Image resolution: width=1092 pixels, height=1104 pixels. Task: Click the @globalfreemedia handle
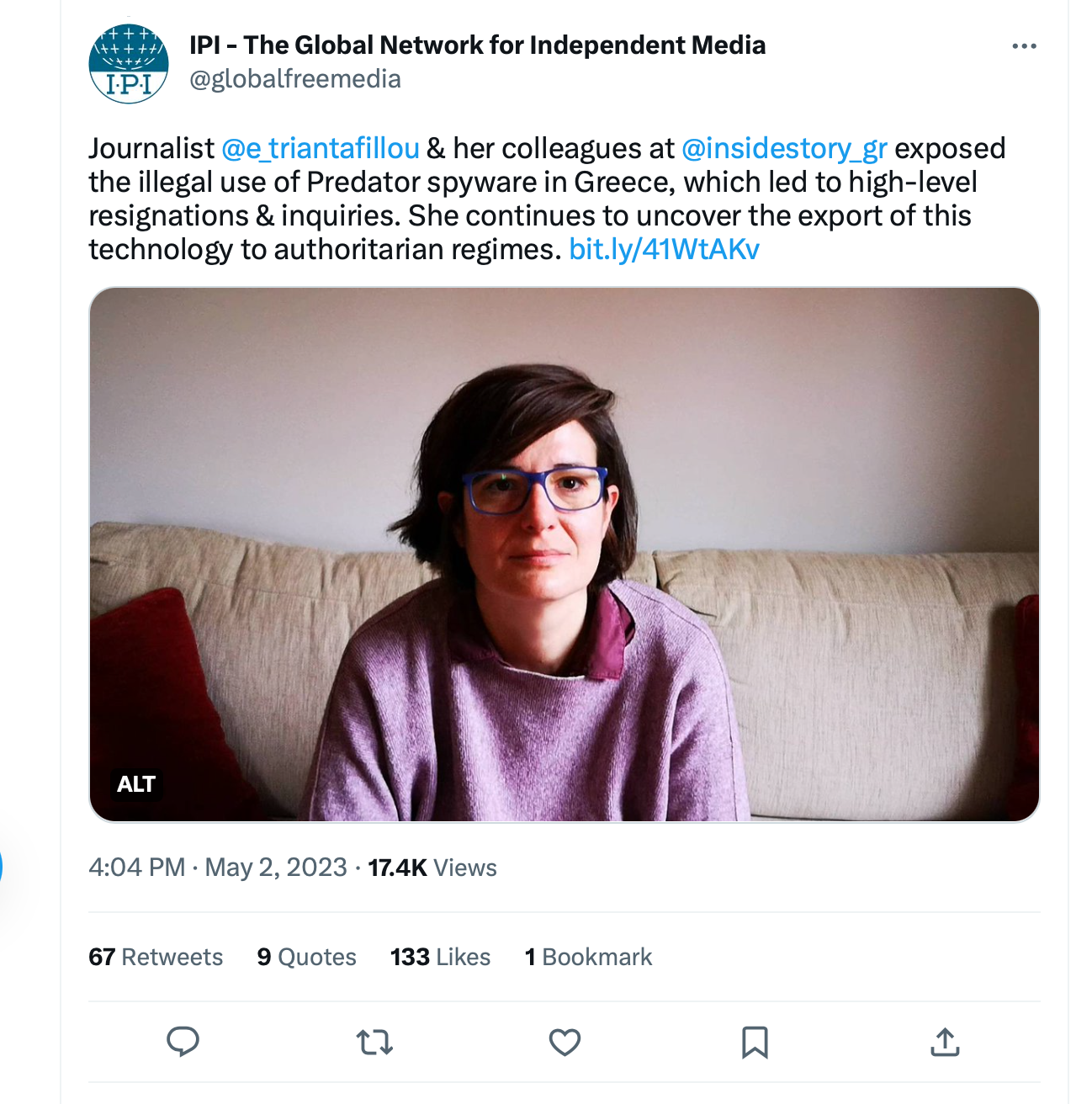click(295, 79)
